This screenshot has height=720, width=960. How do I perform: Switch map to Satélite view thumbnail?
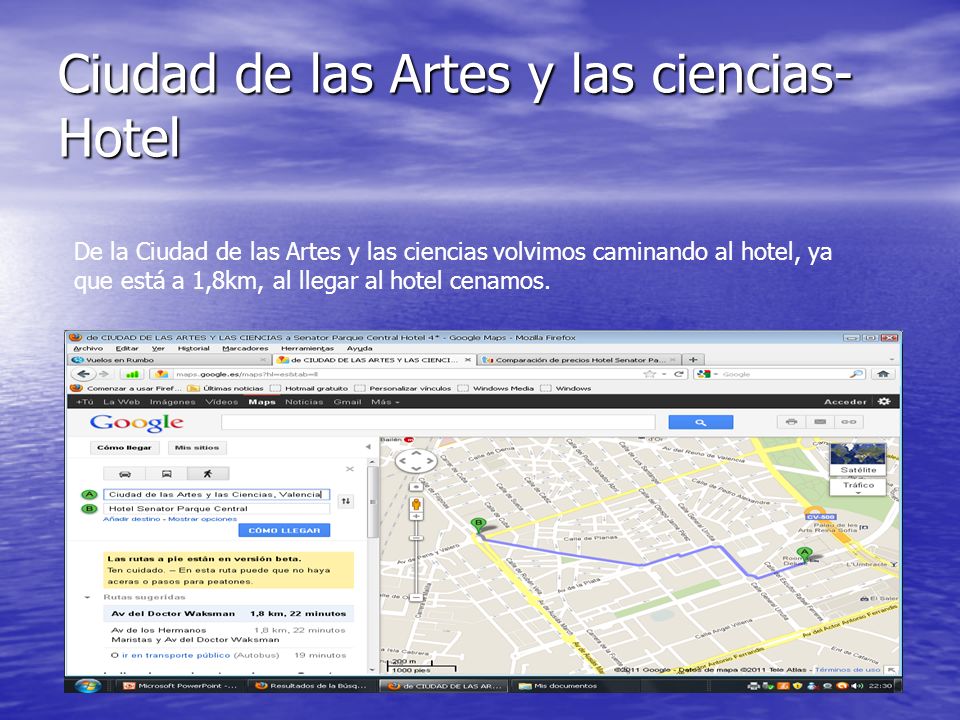[858, 460]
